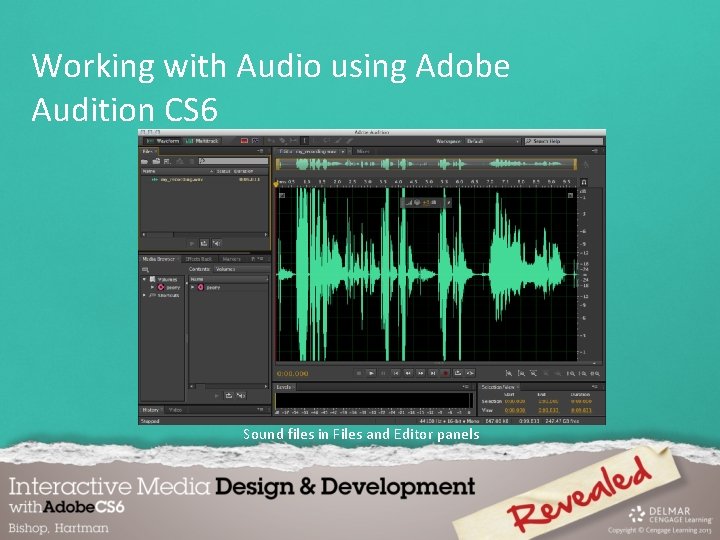
Task: Move playhead to previous marker
Action: click(x=396, y=373)
